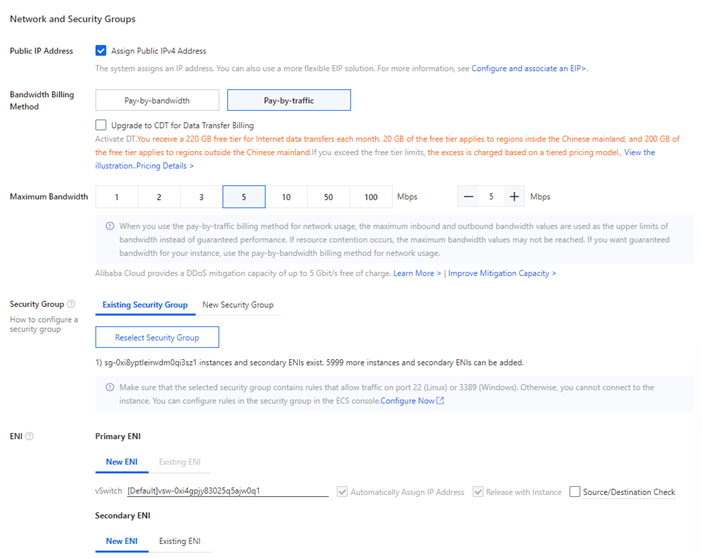Toggle Automatically Assign IP Address checkbox
This screenshot has height=558, width=702.
[342, 492]
